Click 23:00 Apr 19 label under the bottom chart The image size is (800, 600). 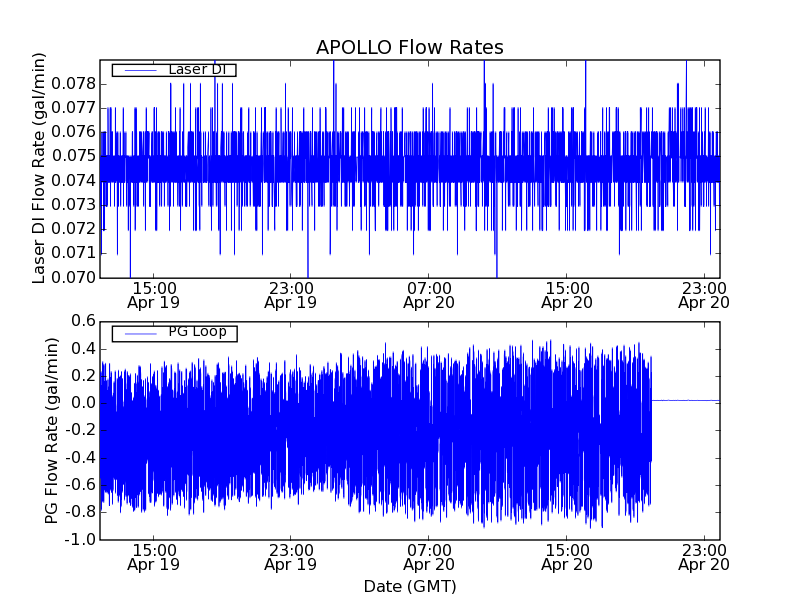[x=291, y=557]
